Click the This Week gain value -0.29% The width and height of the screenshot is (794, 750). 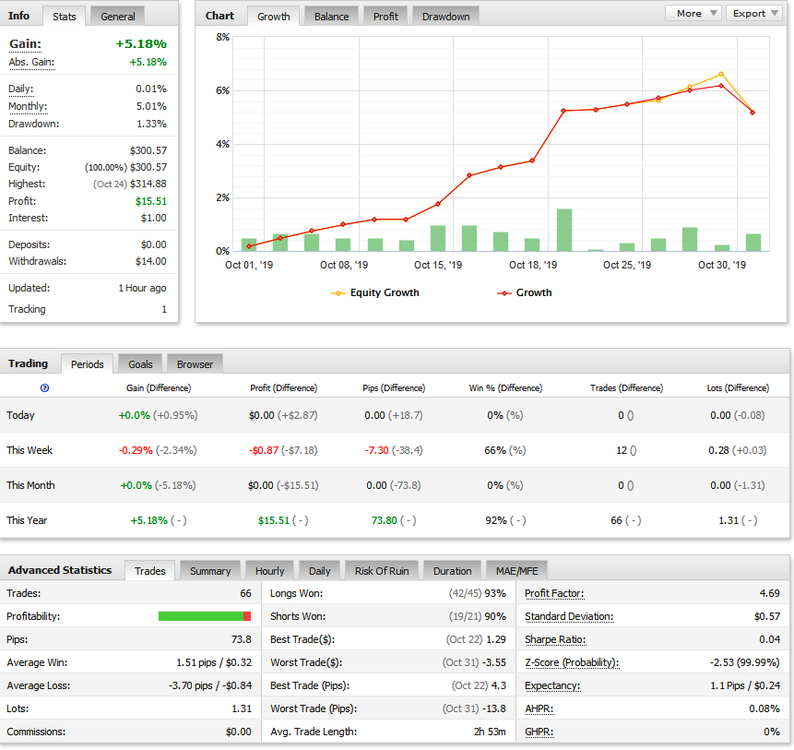(135, 450)
